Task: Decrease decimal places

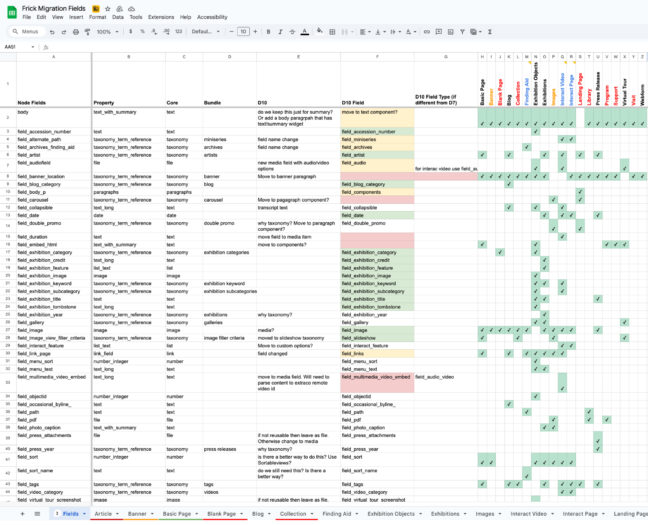Action: pos(154,32)
